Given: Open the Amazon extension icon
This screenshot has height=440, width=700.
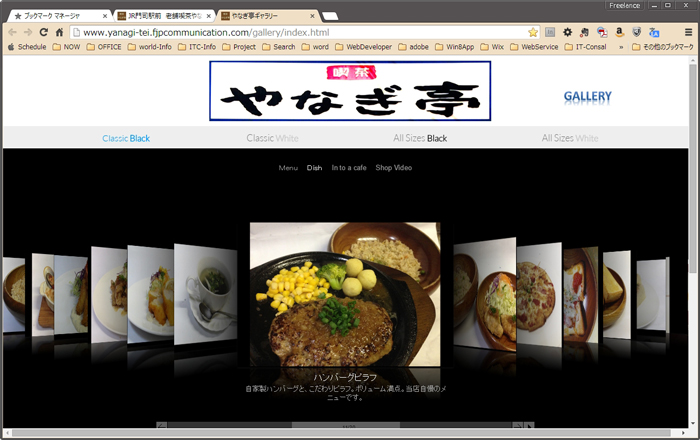Looking at the screenshot, I should [x=619, y=32].
